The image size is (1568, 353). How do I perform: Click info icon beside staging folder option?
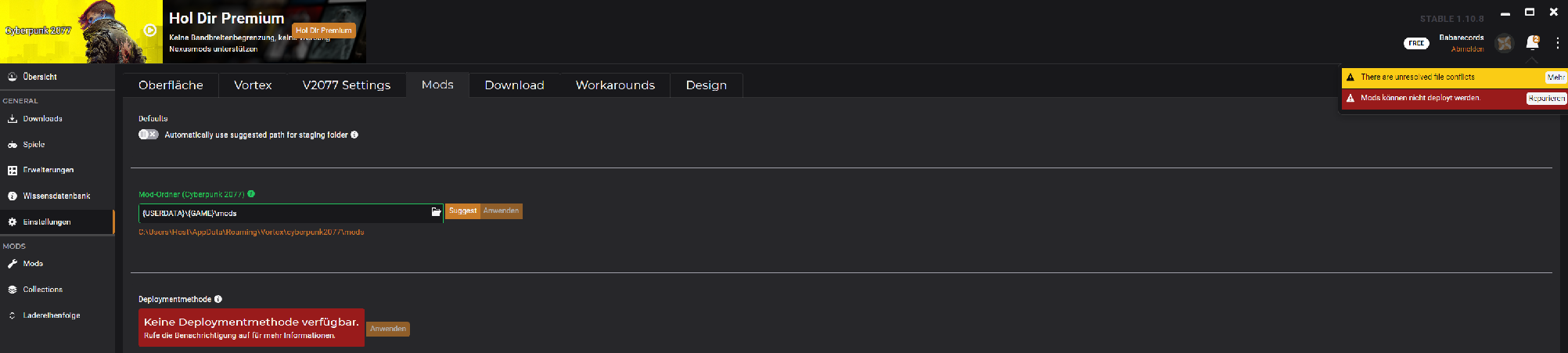[x=354, y=135]
